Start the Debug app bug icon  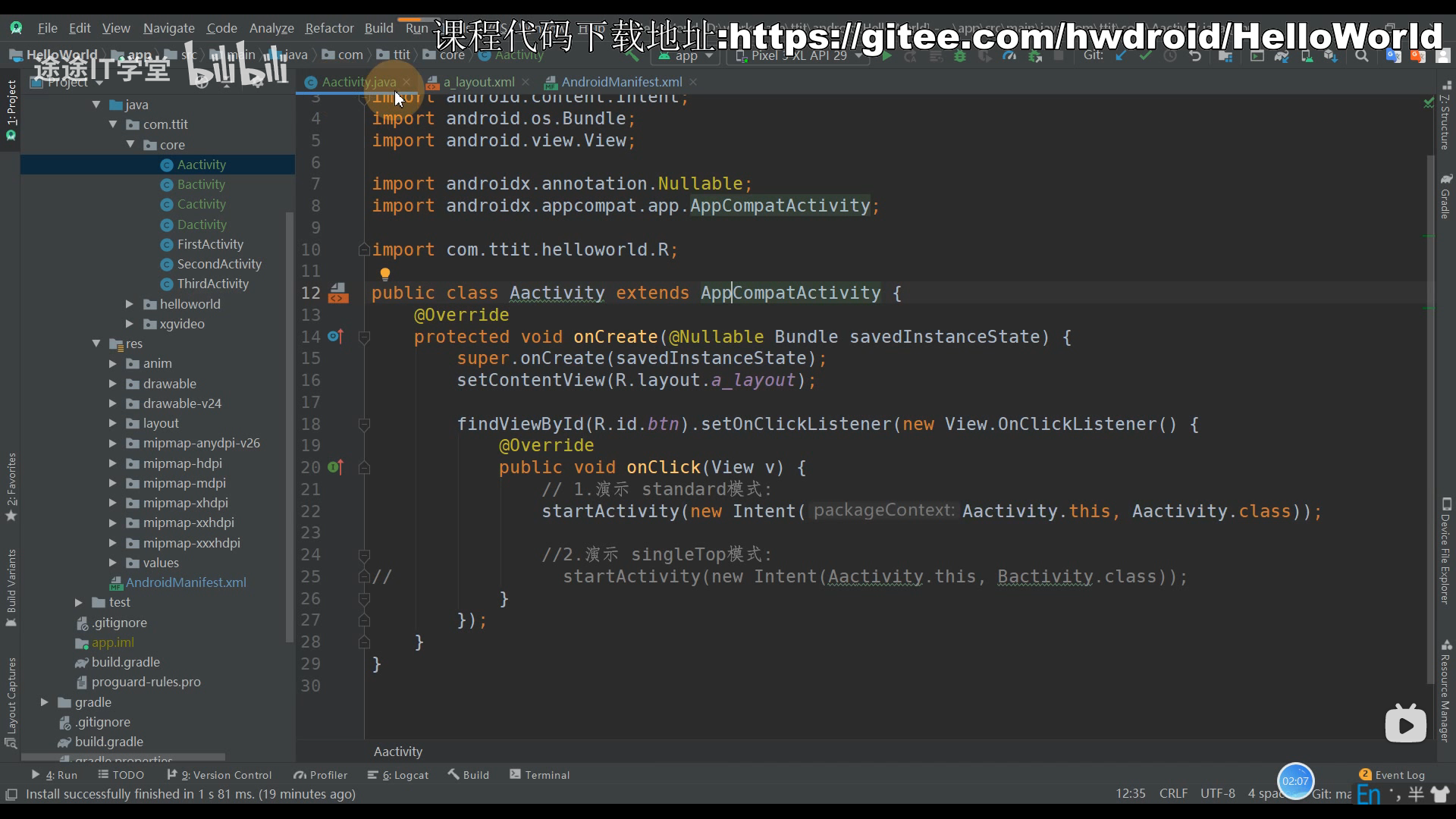[x=960, y=56]
